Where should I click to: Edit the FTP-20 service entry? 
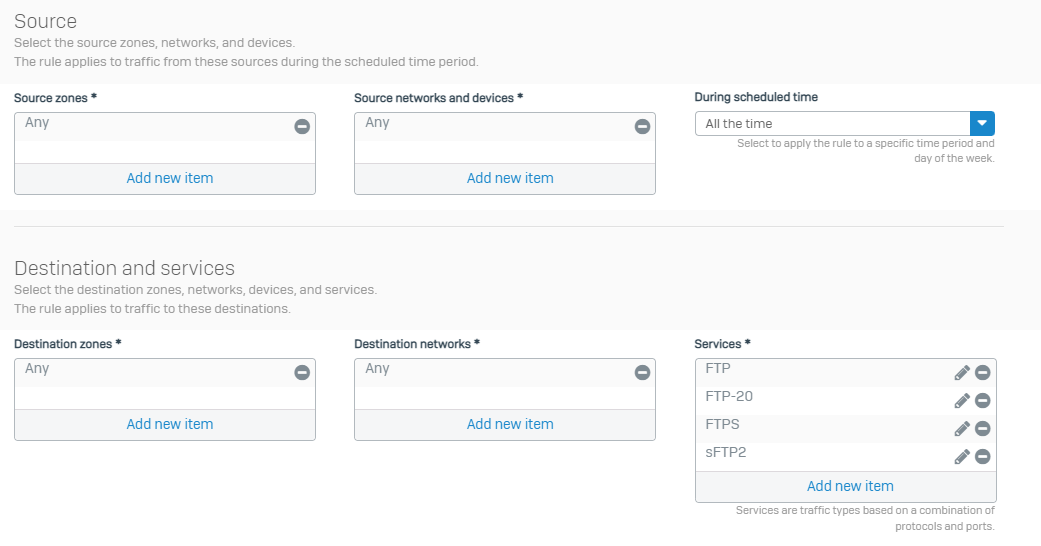(x=962, y=401)
